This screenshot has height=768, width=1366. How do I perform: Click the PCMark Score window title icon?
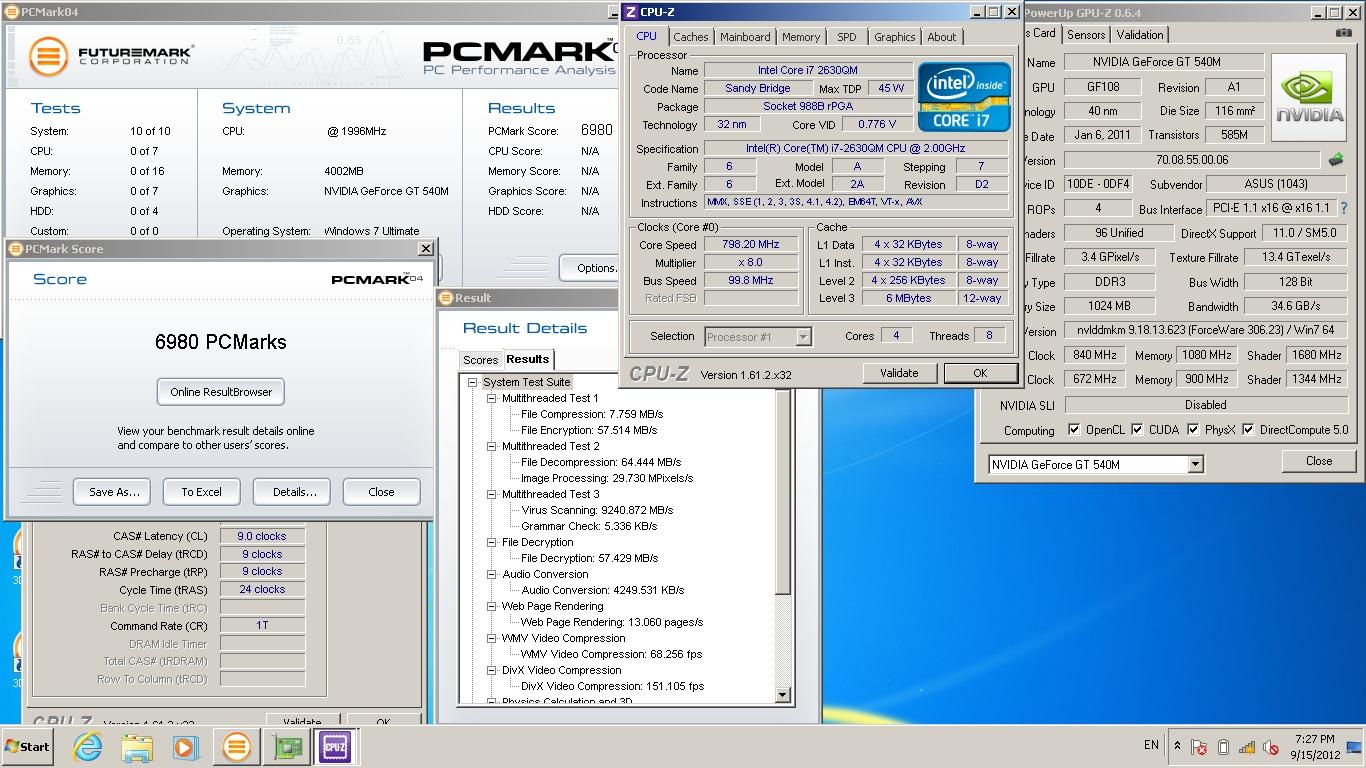tap(15, 249)
